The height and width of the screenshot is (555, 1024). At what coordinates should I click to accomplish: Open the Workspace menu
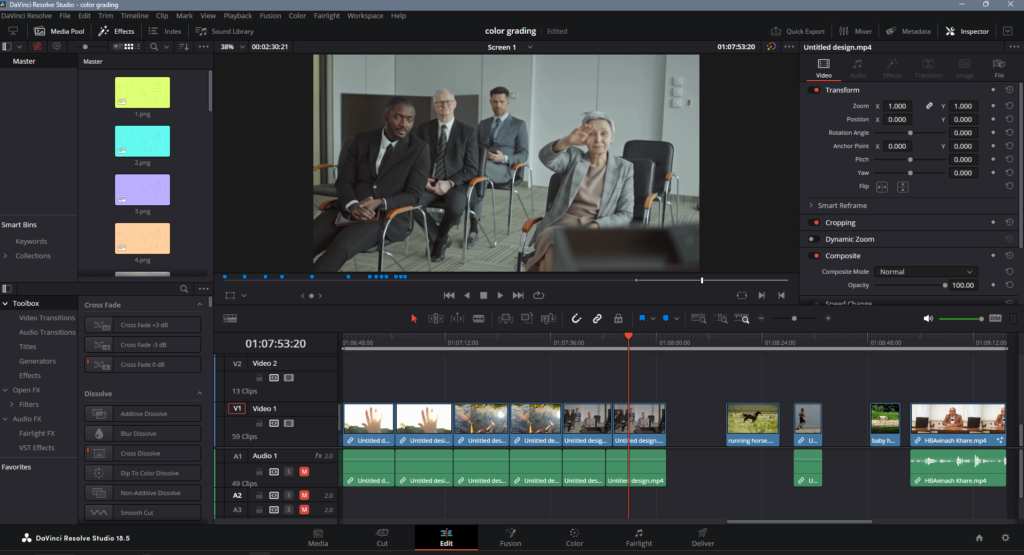[x=365, y=16]
